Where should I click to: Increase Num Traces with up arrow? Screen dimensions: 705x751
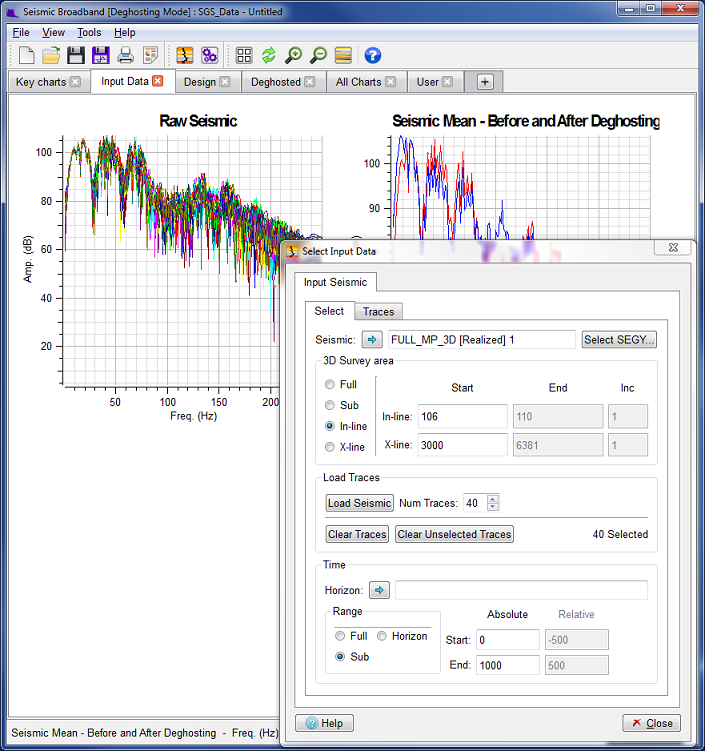pyautogui.click(x=493, y=499)
